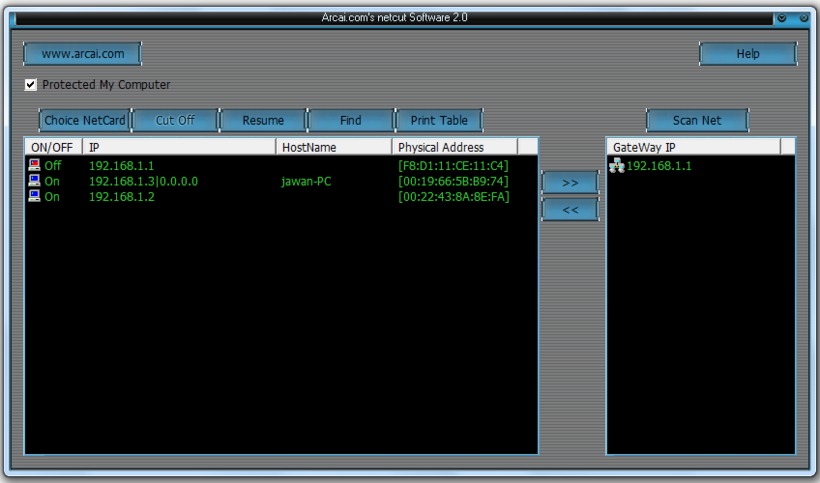This screenshot has width=820, height=483.
Task: Select IP 192.168.1.2 entry
Action: click(x=121, y=197)
